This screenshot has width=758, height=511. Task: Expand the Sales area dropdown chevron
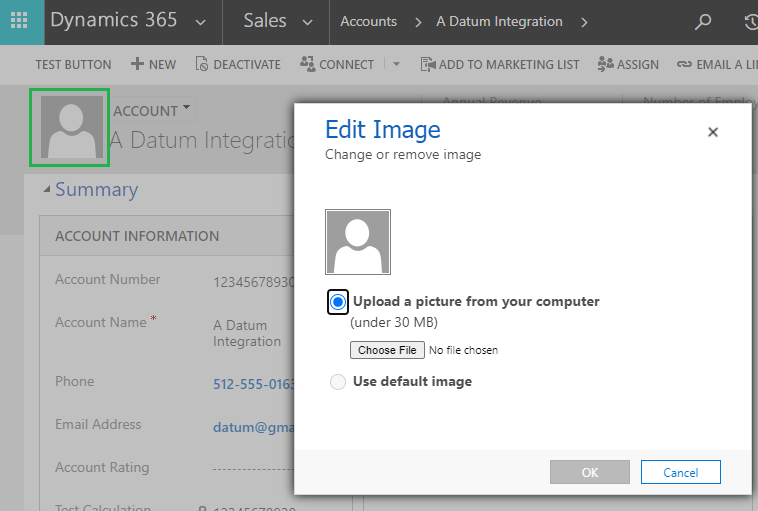(307, 22)
